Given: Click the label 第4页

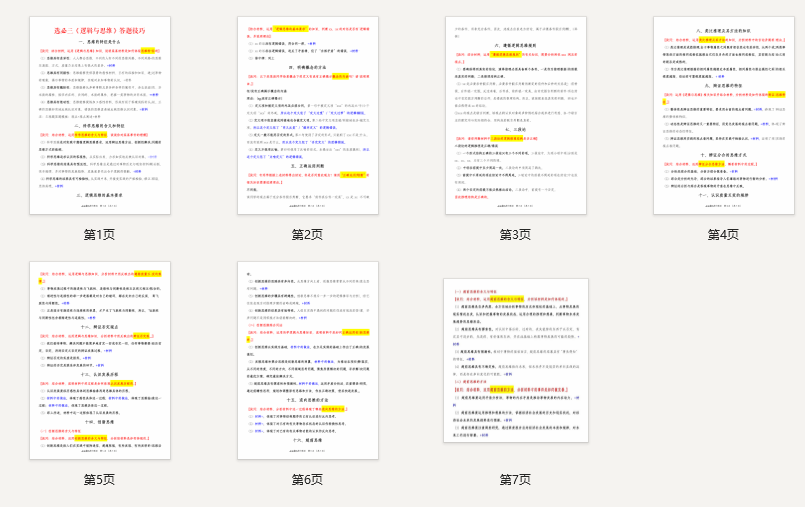Looking at the screenshot, I should tap(723, 235).
